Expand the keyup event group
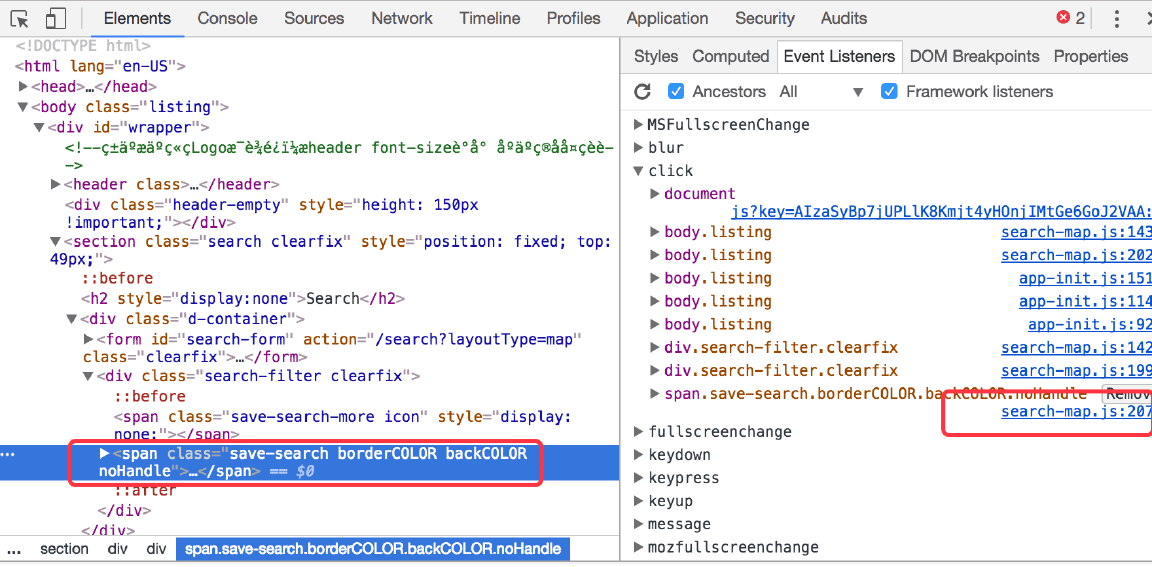 pyautogui.click(x=638, y=501)
